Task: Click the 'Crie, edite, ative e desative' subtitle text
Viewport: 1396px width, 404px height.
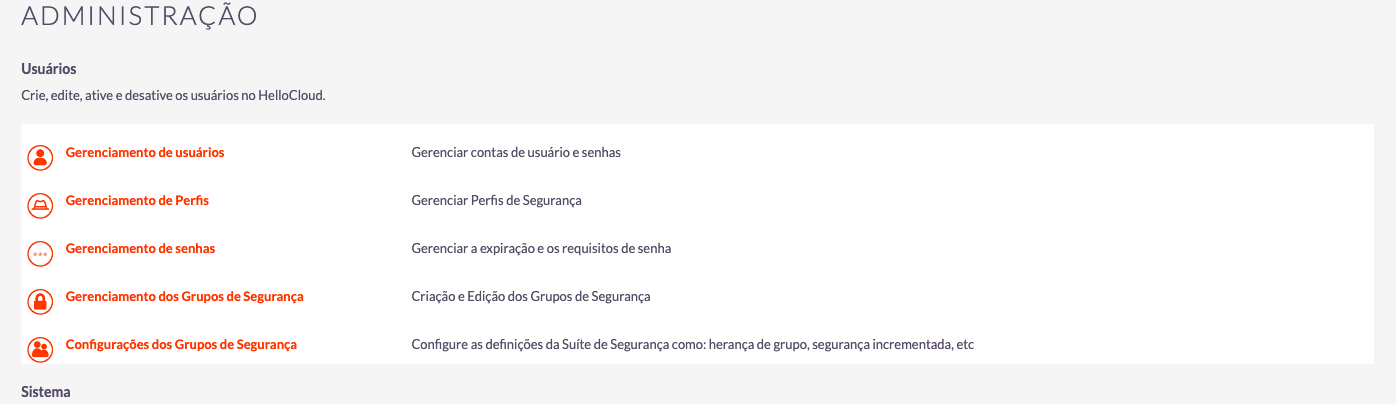Action: [x=173, y=97]
